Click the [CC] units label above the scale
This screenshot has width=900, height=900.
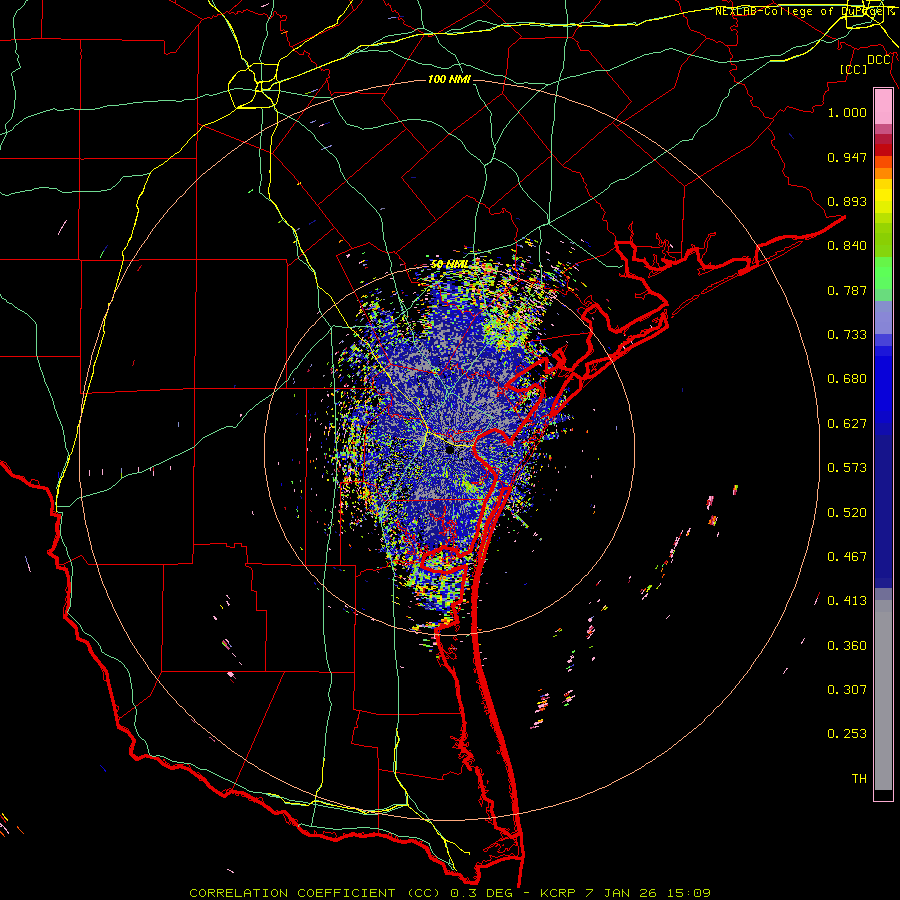(x=854, y=69)
